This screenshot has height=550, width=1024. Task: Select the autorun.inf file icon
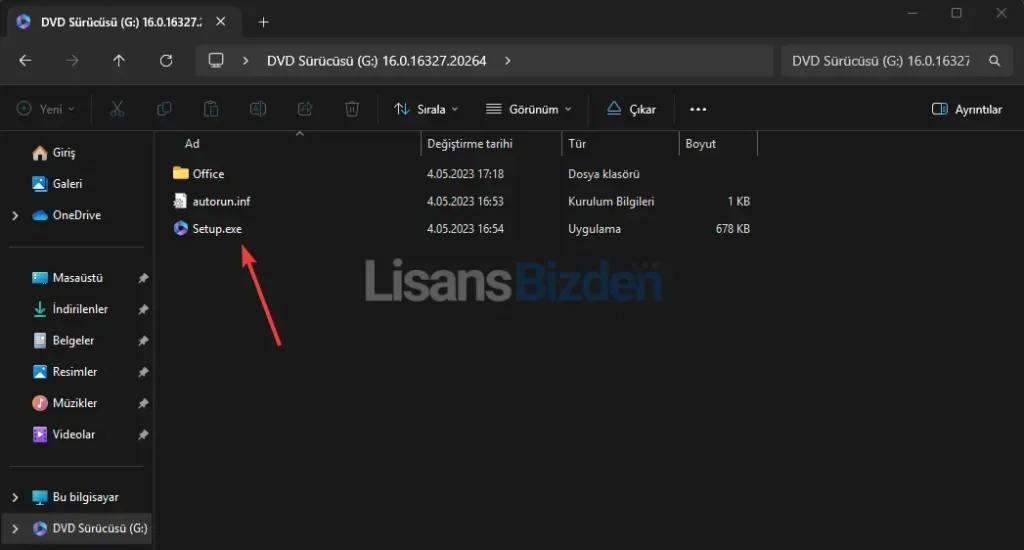[180, 201]
